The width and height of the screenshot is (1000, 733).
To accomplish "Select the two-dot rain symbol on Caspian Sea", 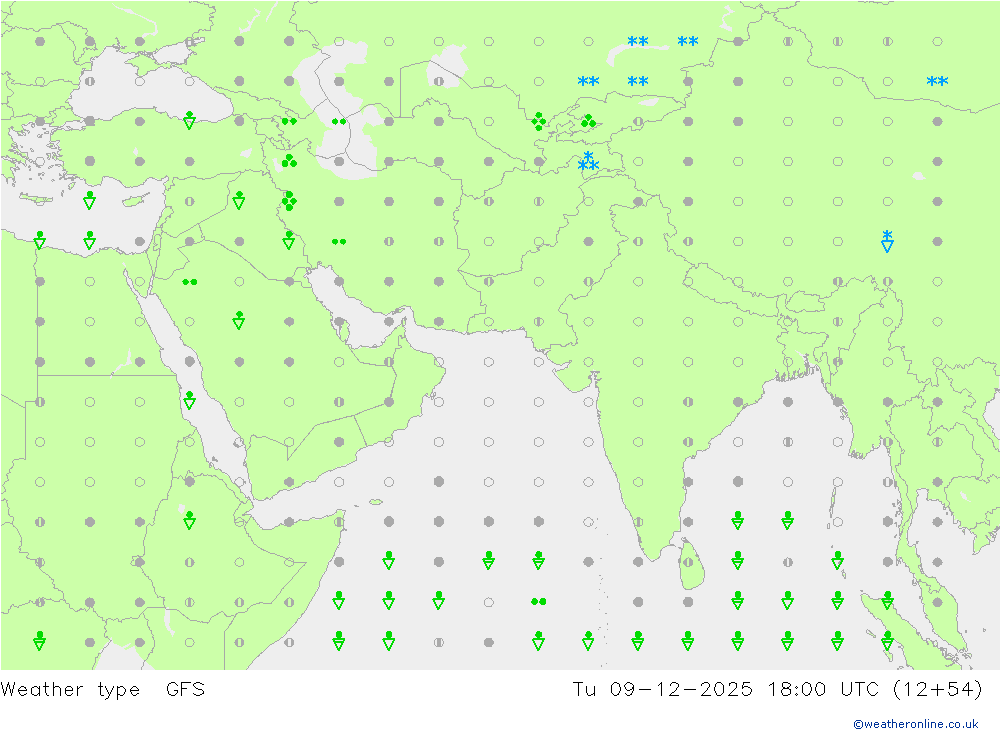I will coord(339,121).
